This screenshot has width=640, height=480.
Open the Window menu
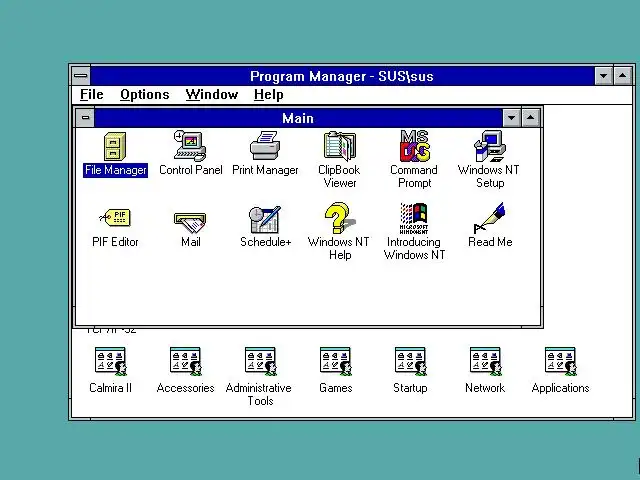(x=211, y=95)
